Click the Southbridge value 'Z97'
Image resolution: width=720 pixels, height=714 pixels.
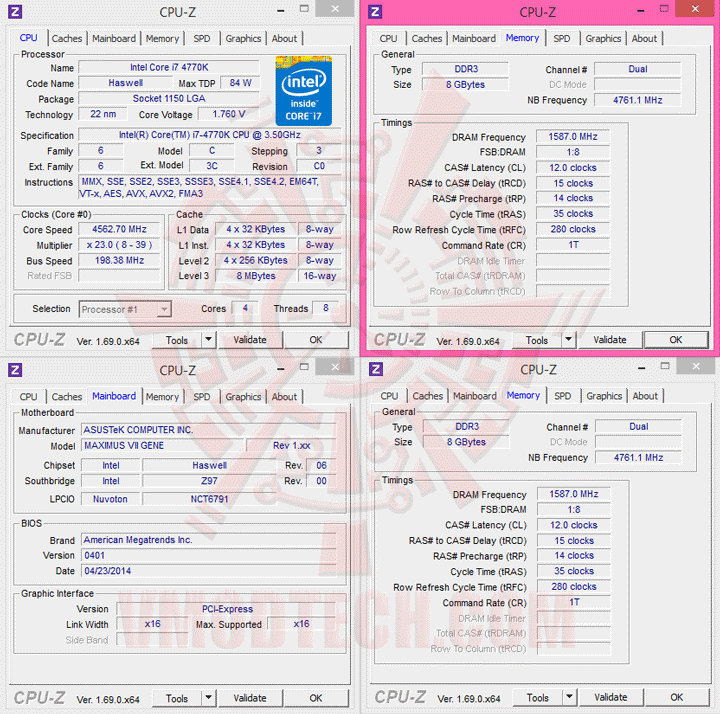click(209, 481)
